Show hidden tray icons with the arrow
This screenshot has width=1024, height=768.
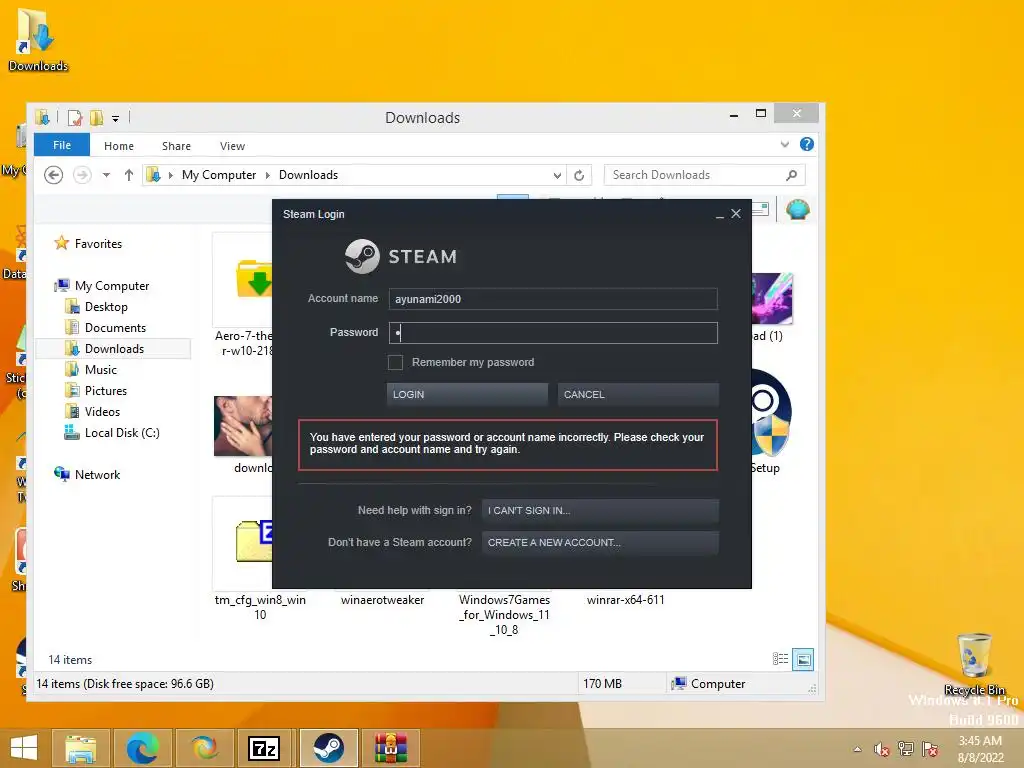857,749
